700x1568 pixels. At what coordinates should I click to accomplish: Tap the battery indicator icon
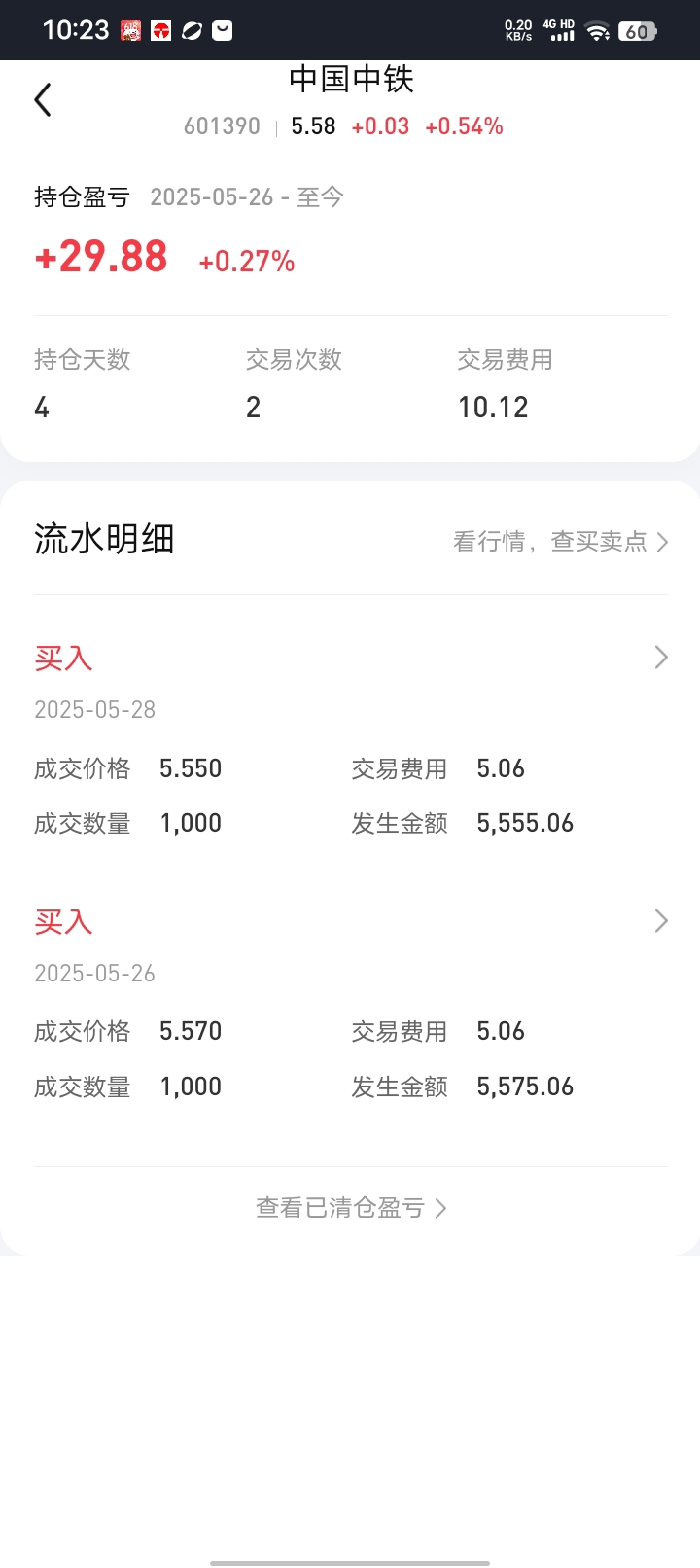[x=638, y=31]
